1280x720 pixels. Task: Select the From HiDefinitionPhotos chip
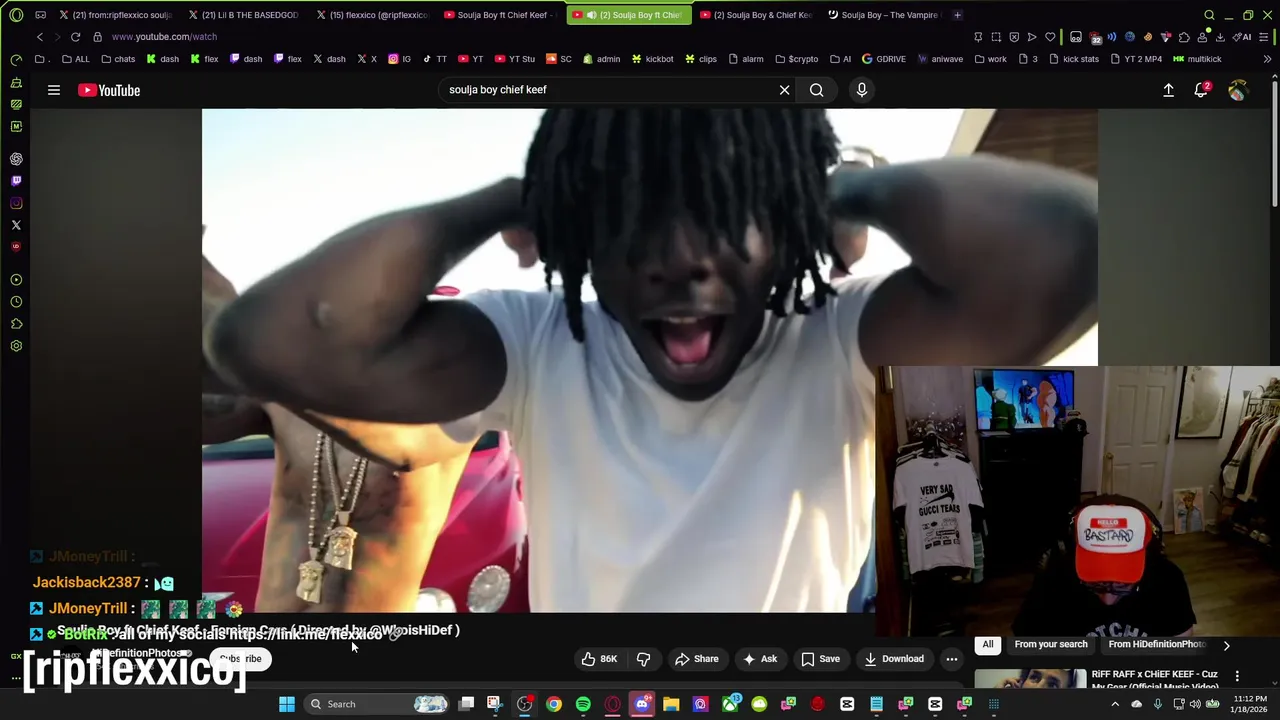point(1156,645)
